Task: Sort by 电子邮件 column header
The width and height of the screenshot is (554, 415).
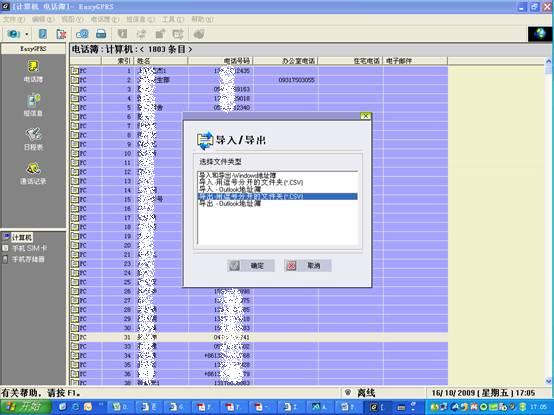Action: point(415,61)
